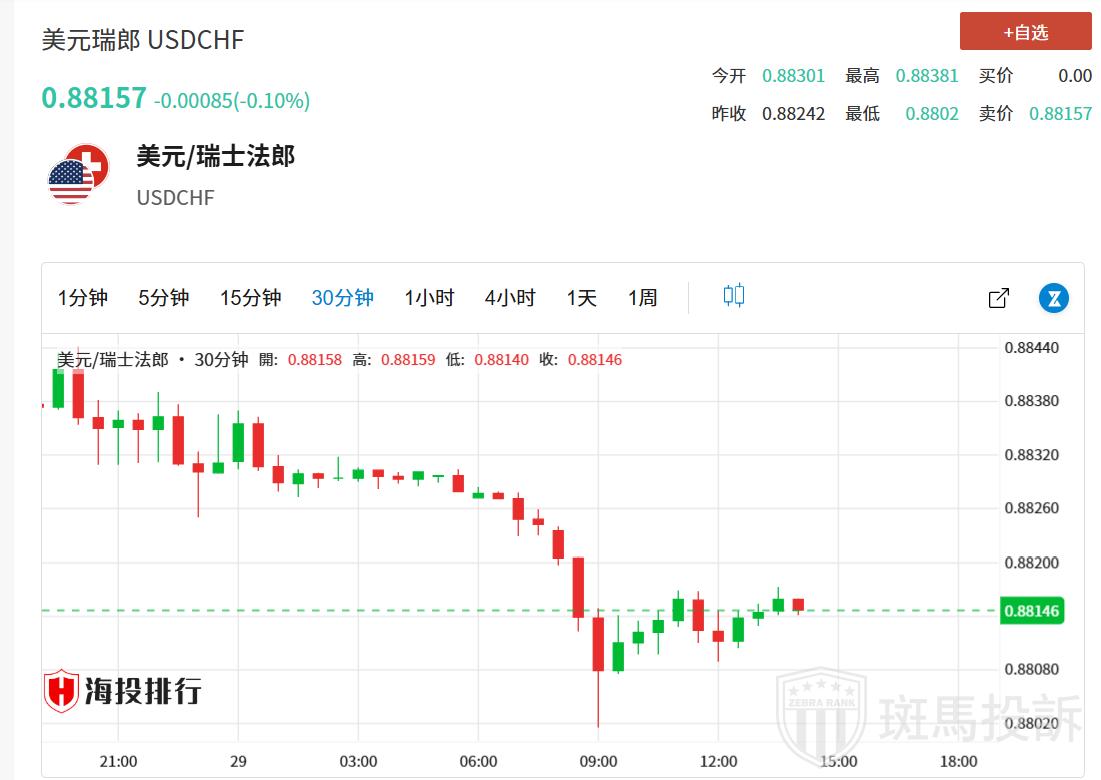Add pair with +自选 button
Screen dimensions: 1101x780
(x=1025, y=32)
